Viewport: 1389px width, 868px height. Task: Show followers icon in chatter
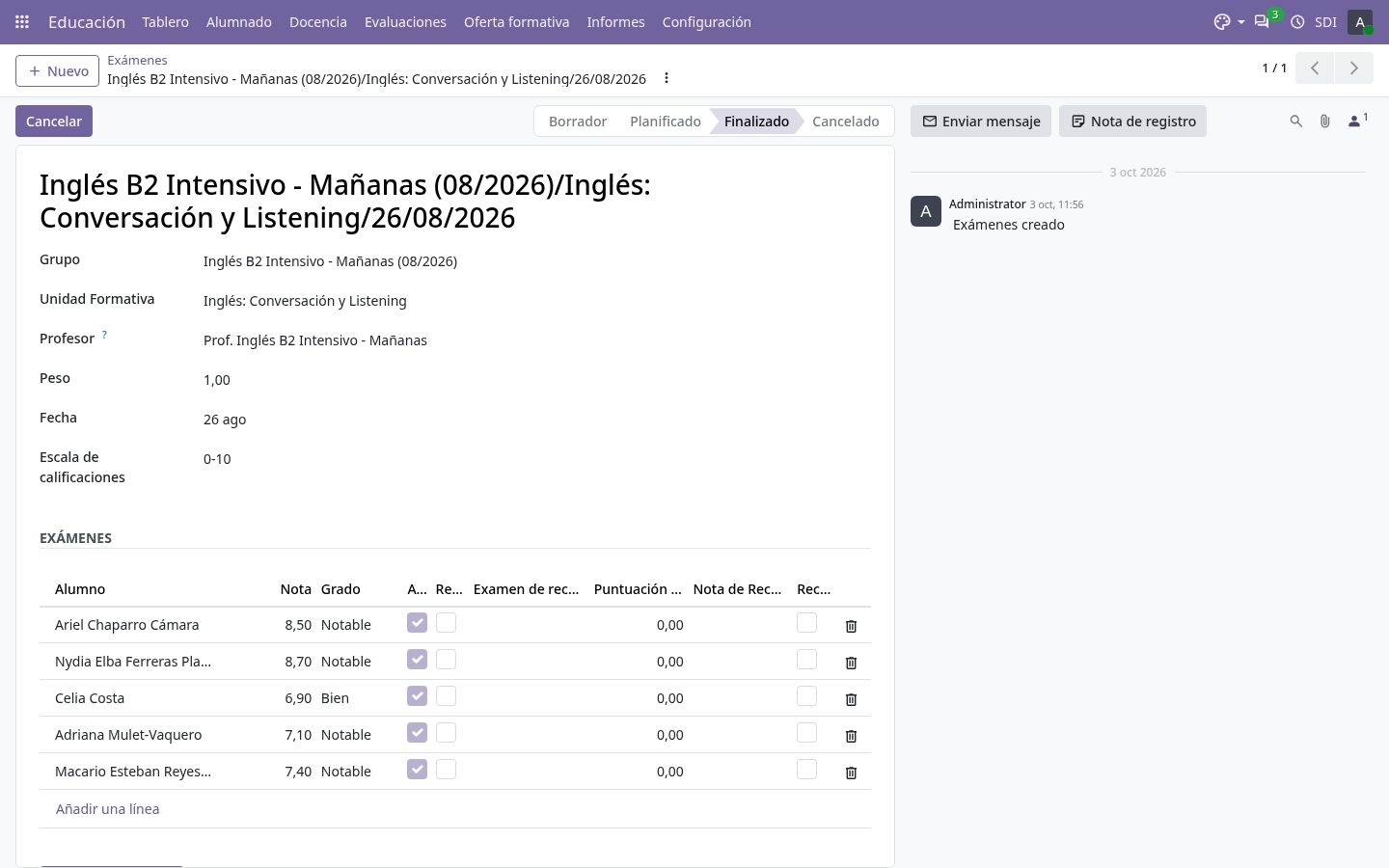1357,121
